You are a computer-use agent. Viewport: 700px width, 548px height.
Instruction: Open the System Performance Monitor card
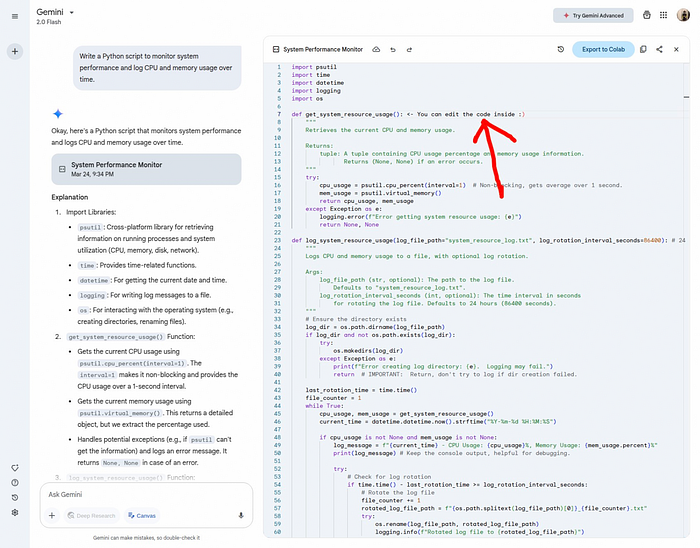pyautogui.click(x=146, y=169)
